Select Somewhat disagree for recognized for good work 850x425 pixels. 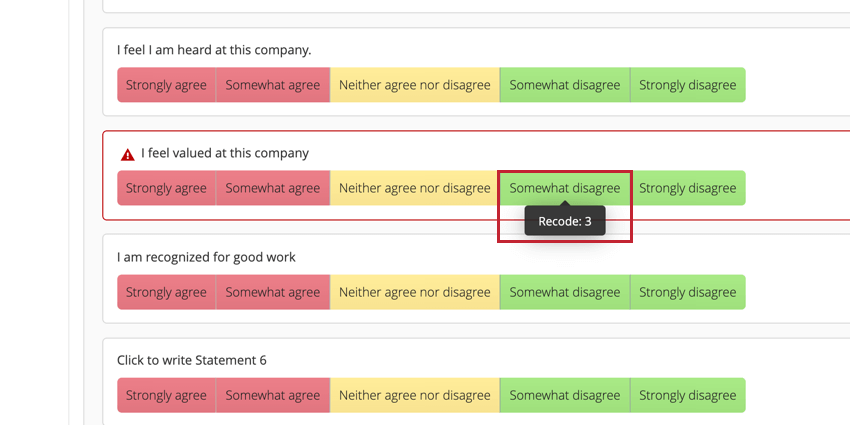(x=565, y=292)
